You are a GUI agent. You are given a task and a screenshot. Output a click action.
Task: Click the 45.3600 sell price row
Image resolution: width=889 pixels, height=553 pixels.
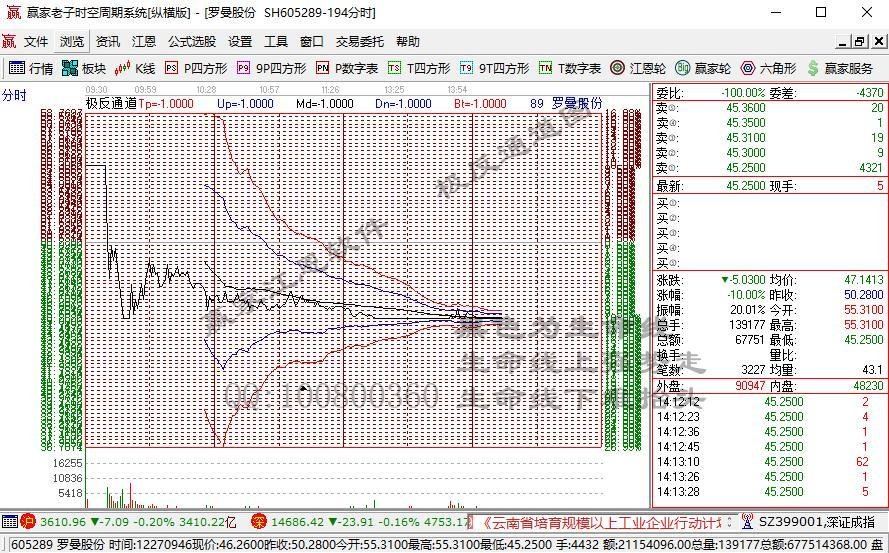[770, 108]
